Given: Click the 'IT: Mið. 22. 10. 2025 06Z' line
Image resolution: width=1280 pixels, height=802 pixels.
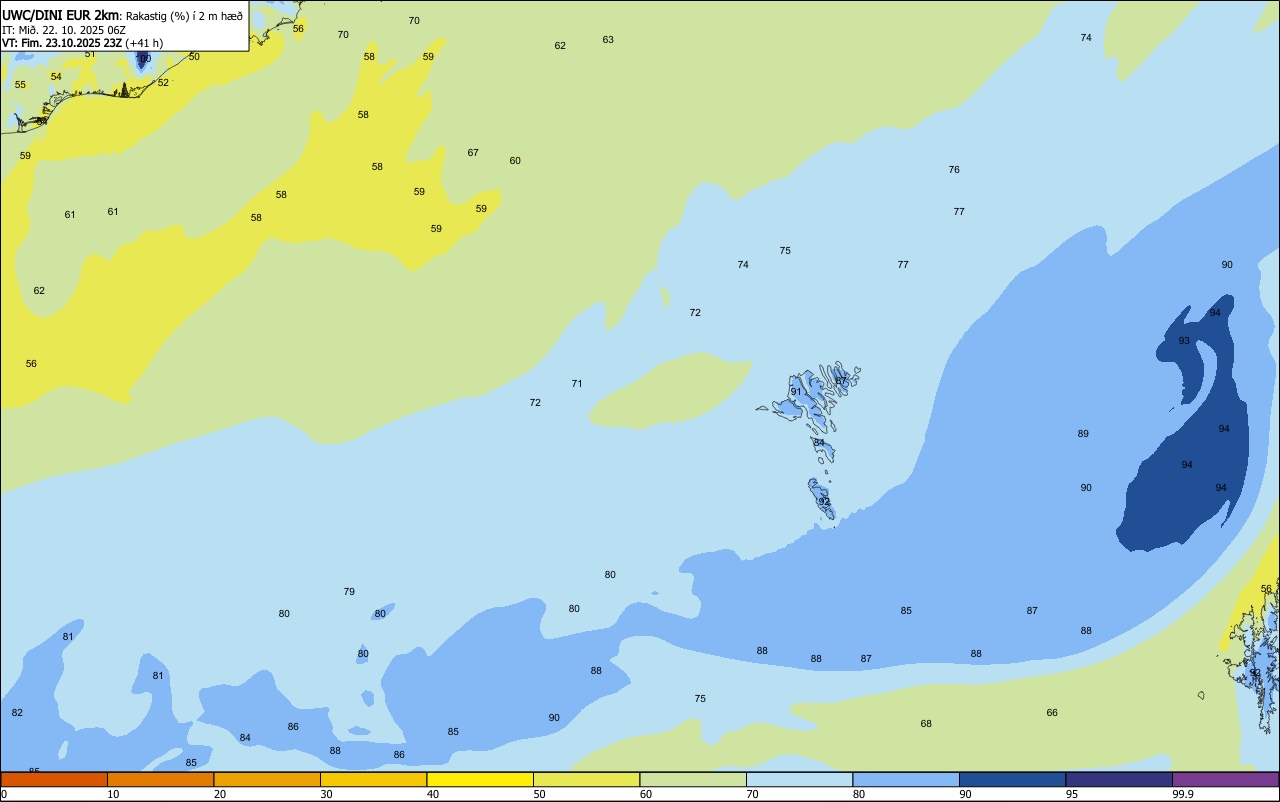Looking at the screenshot, I should point(63,30).
